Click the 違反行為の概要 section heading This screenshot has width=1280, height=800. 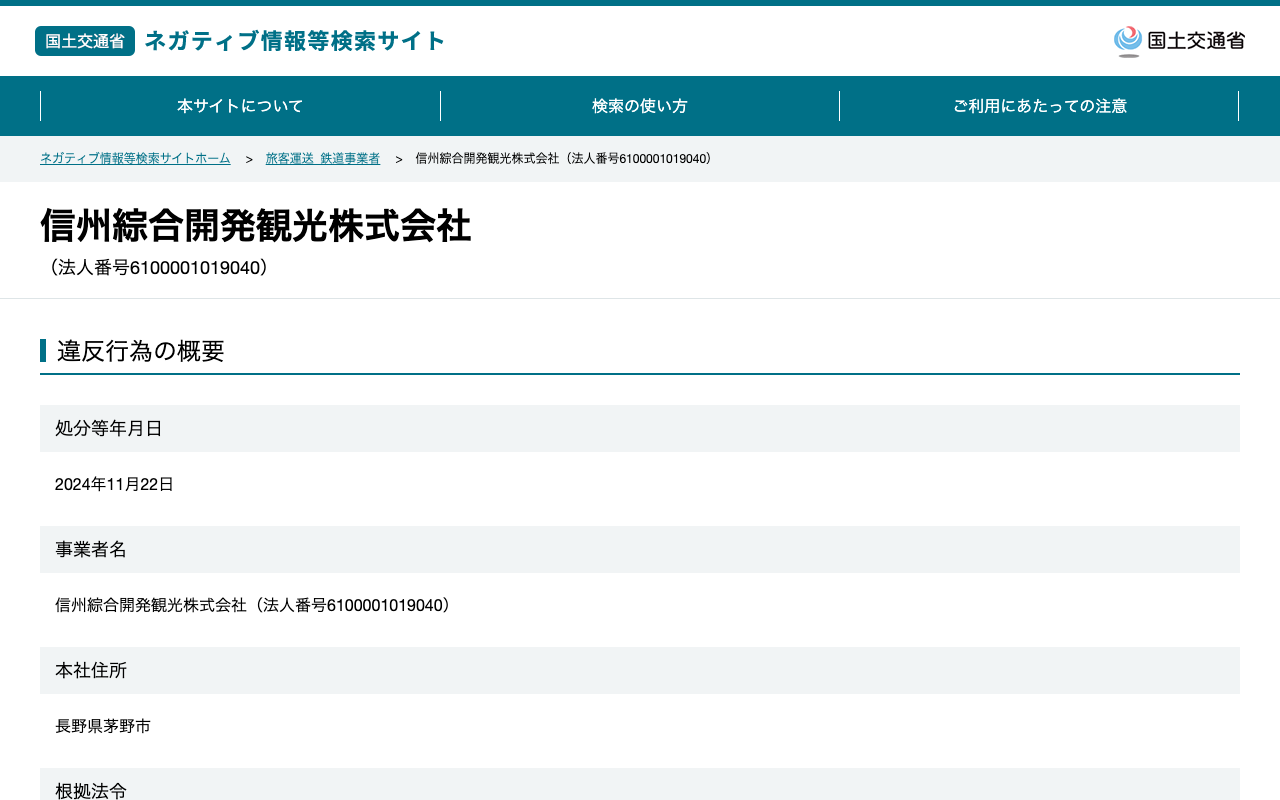point(141,351)
